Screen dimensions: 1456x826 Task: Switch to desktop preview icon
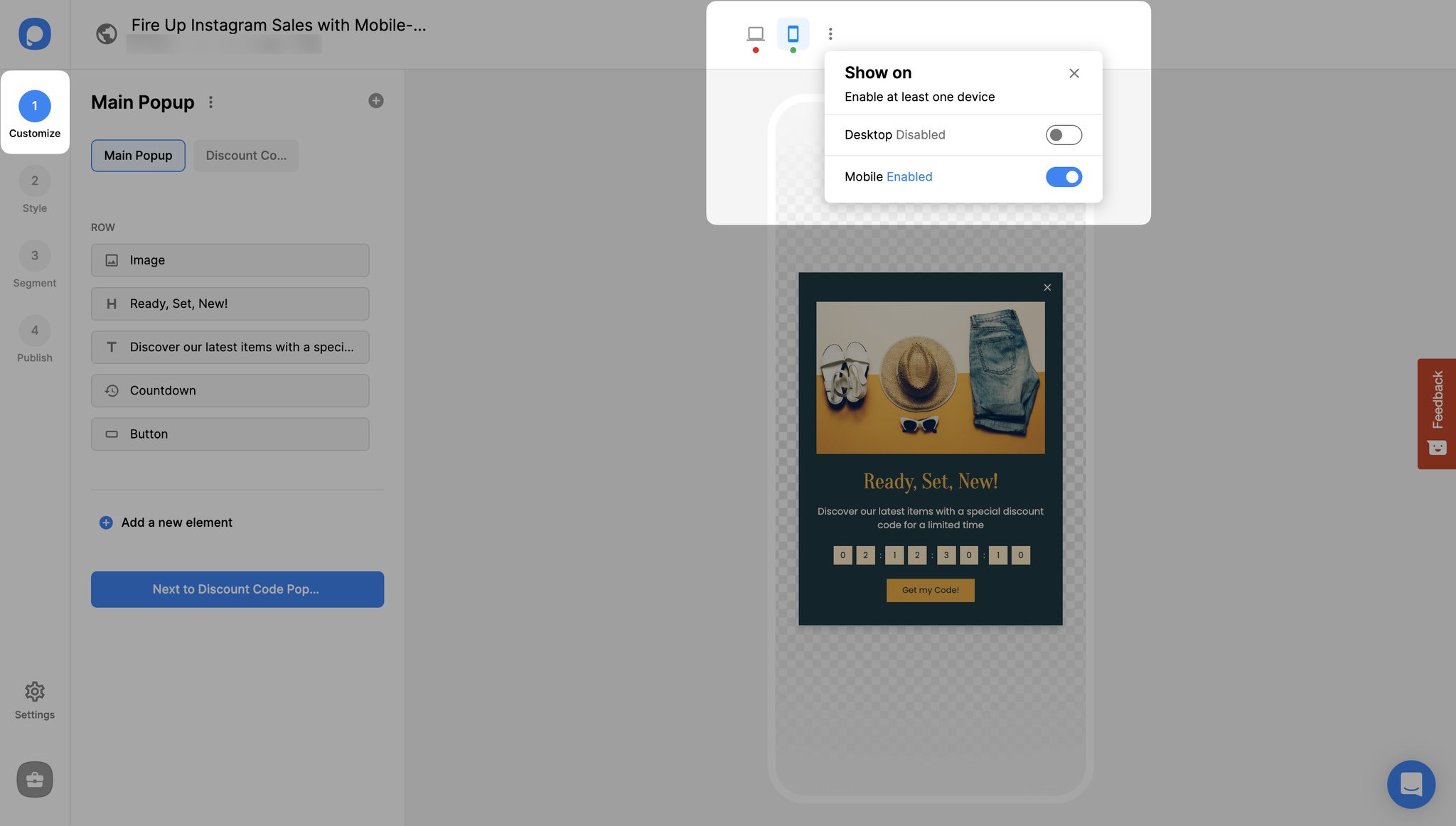(x=755, y=33)
